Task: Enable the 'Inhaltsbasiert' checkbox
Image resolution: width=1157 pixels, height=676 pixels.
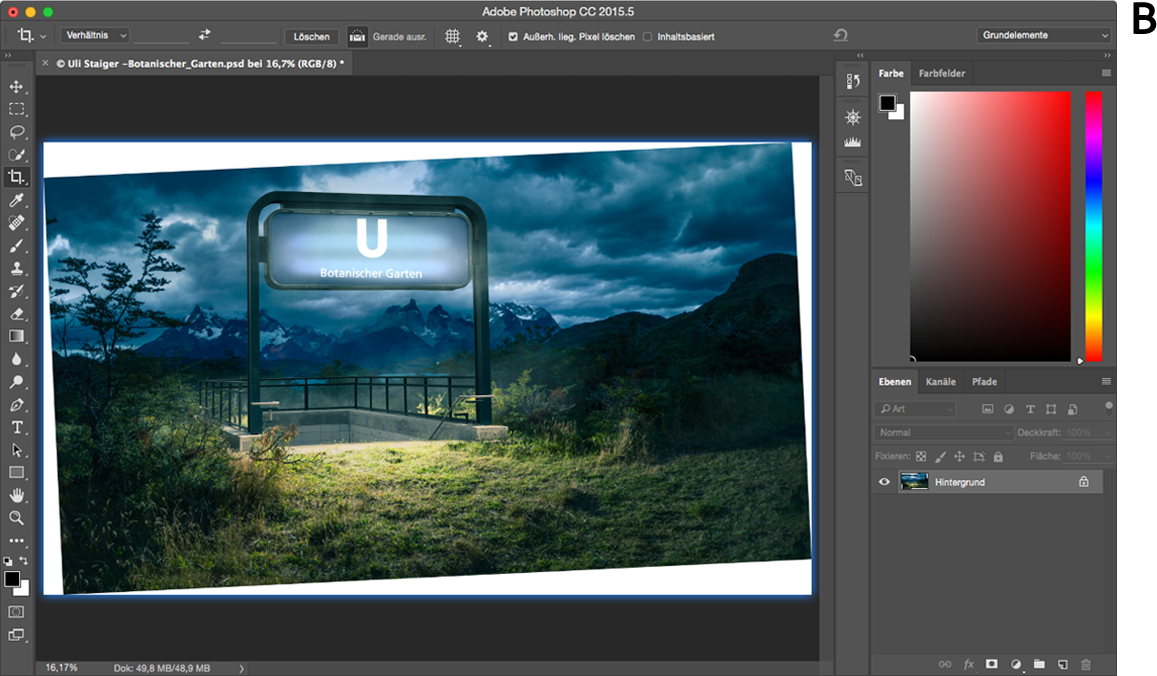Action: point(647,36)
